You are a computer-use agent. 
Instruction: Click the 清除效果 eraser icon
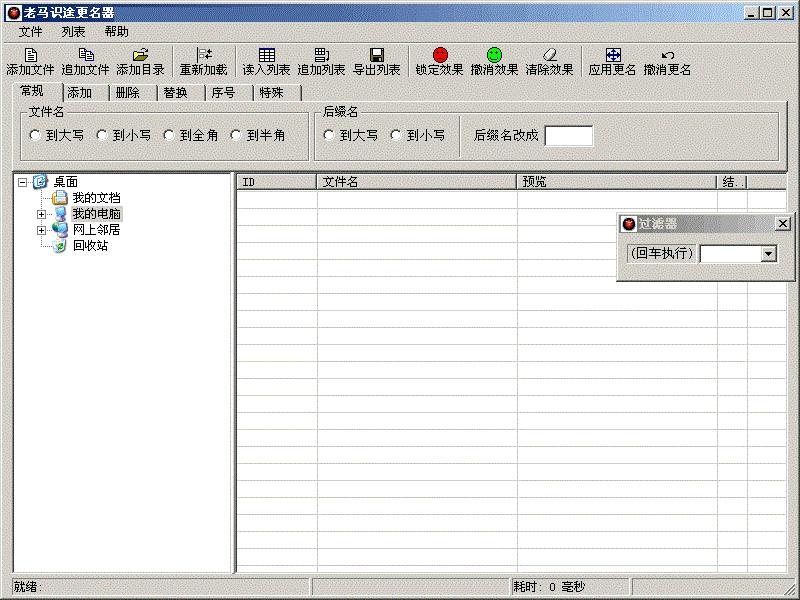tap(549, 55)
